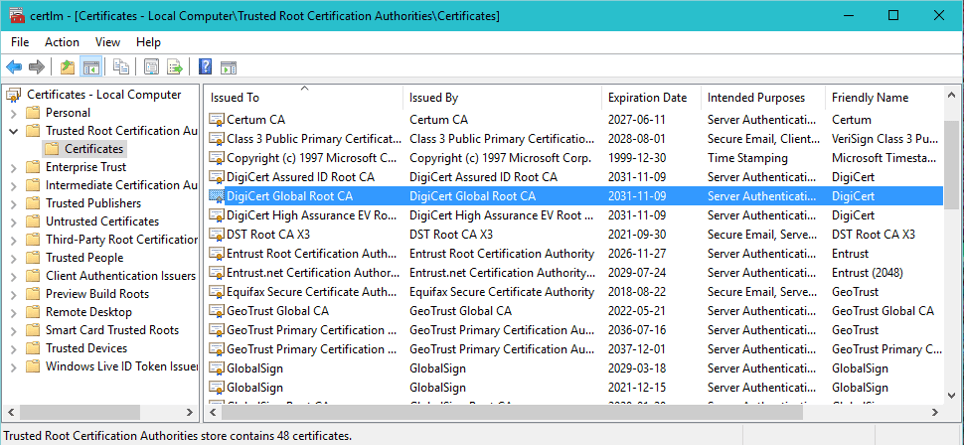
Task: Click folder icon next to Personal
Action: [x=34, y=112]
